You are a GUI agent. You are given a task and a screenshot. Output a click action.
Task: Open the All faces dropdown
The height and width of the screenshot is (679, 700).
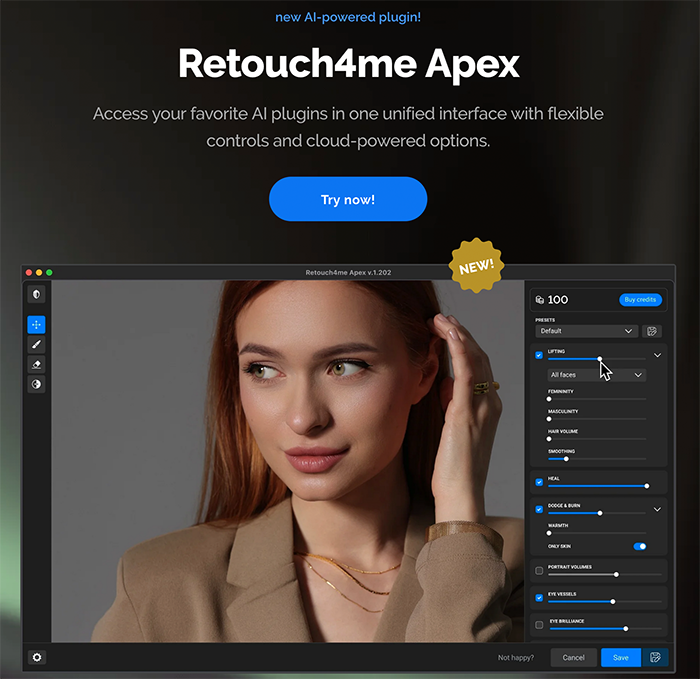[596, 375]
